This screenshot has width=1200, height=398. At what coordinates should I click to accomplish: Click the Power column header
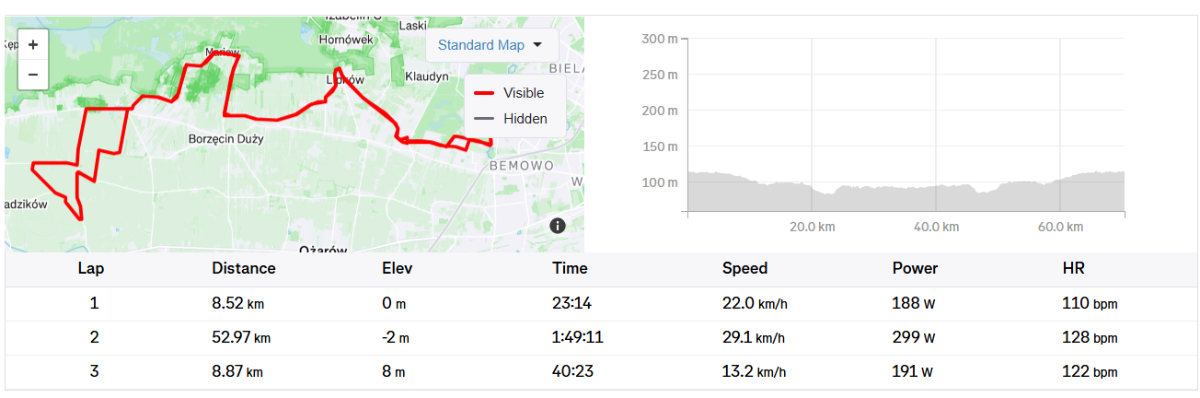point(915,268)
